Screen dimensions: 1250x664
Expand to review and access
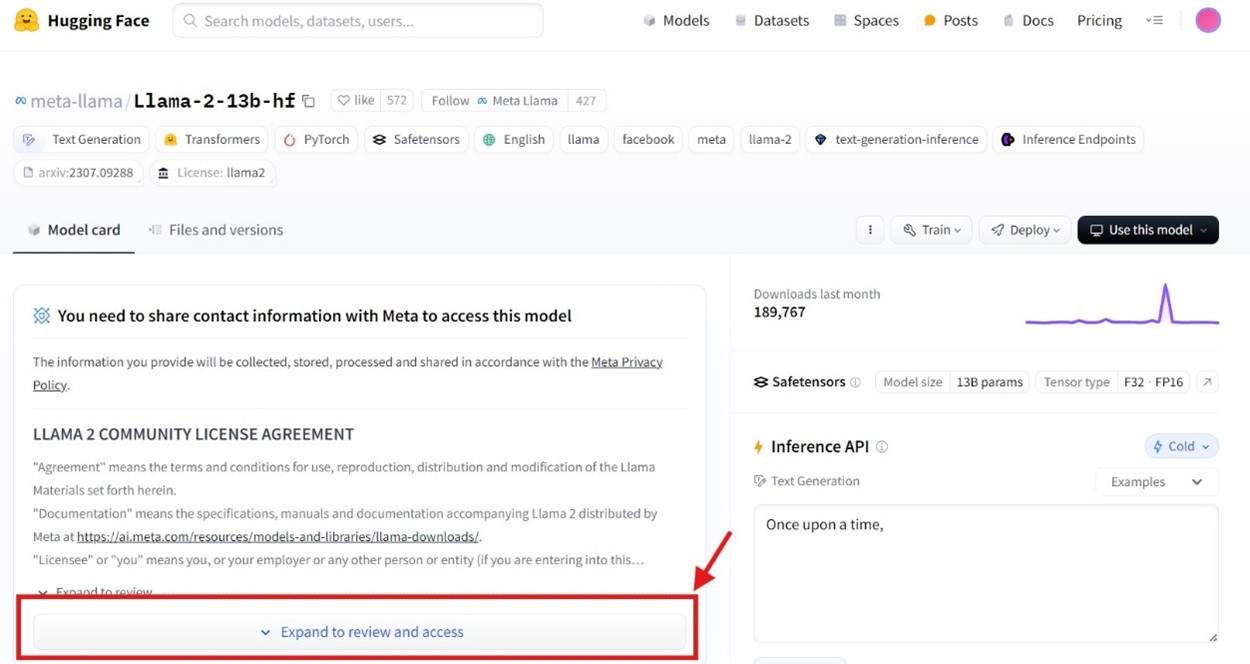tap(360, 632)
